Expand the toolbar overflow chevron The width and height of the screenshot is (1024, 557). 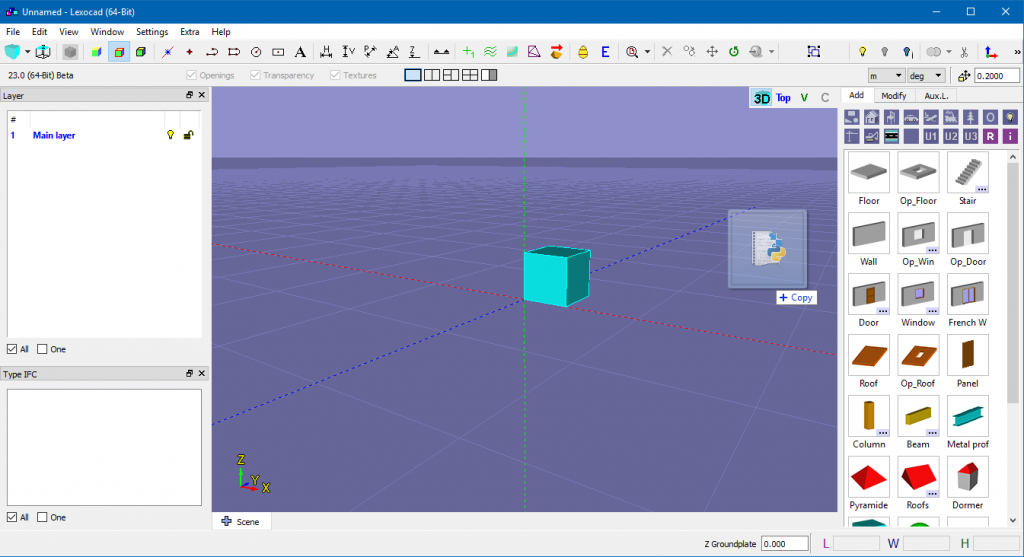pyautogui.click(x=1017, y=52)
